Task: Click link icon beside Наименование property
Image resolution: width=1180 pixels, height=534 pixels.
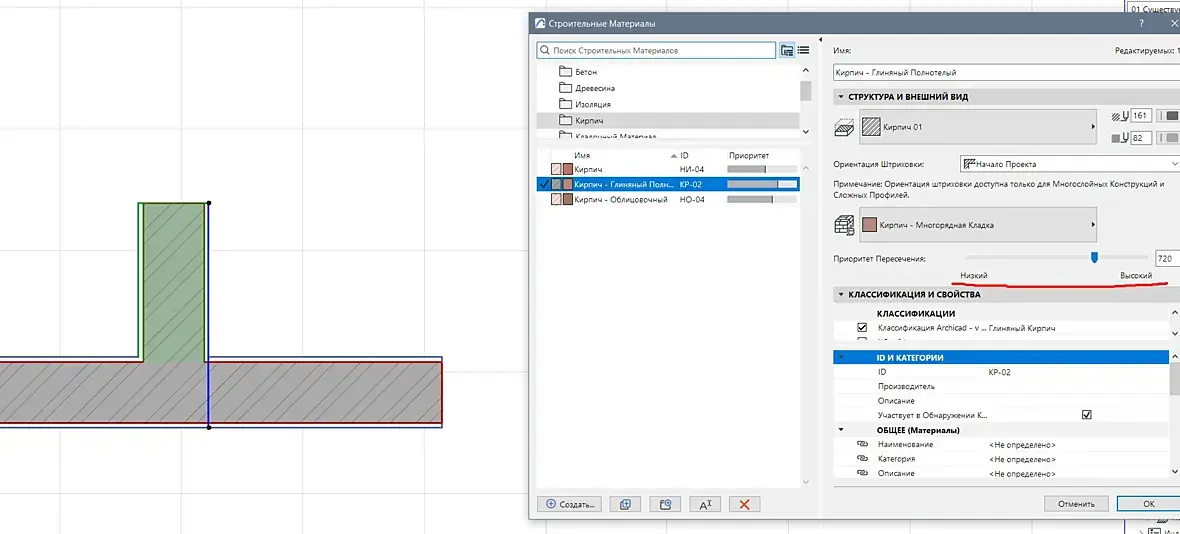Action: pos(862,444)
